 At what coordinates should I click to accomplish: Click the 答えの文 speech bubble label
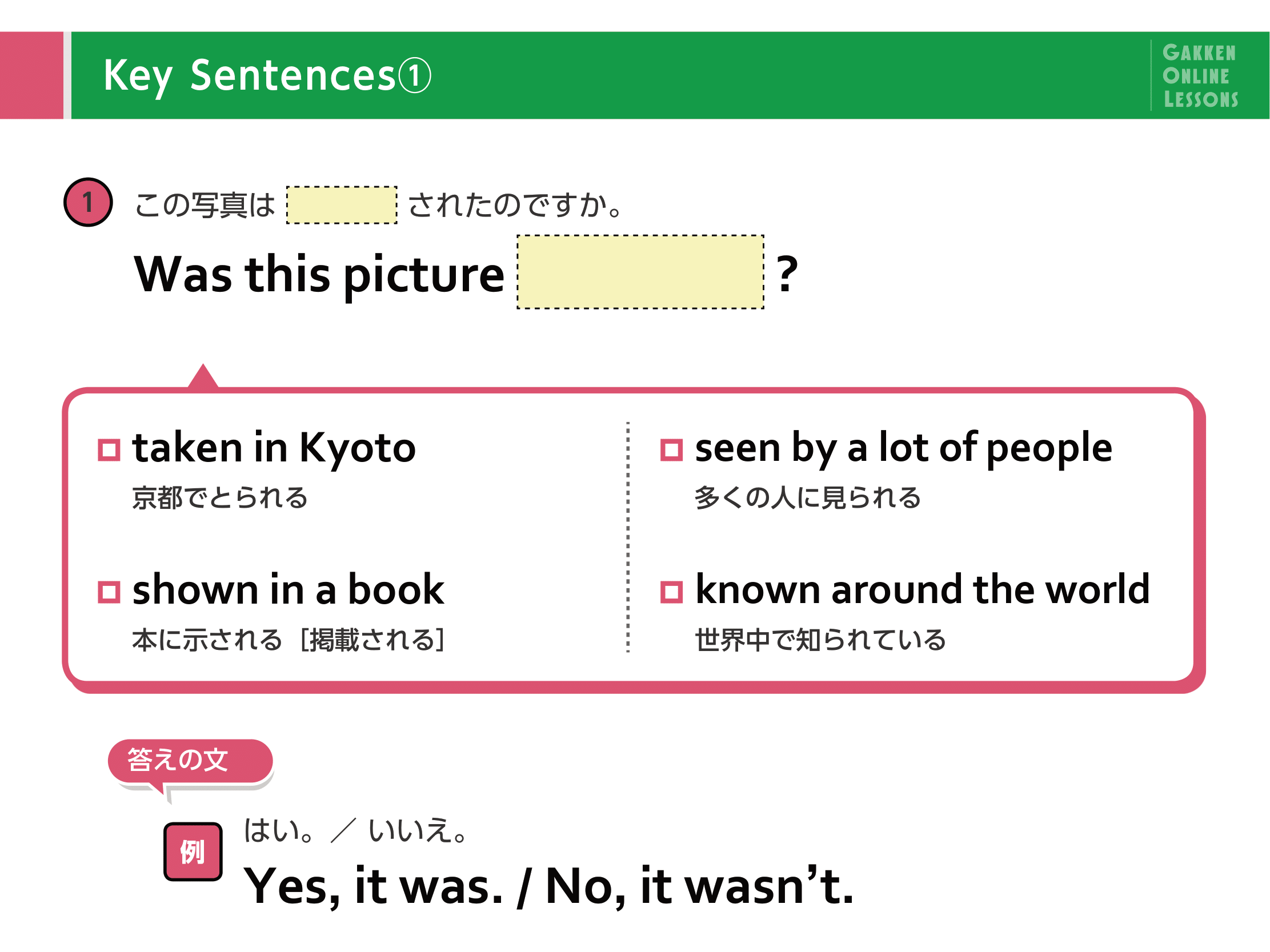190,761
